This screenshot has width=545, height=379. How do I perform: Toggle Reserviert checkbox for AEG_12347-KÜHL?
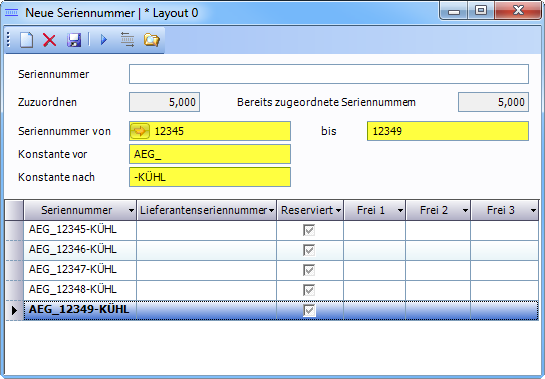309,270
